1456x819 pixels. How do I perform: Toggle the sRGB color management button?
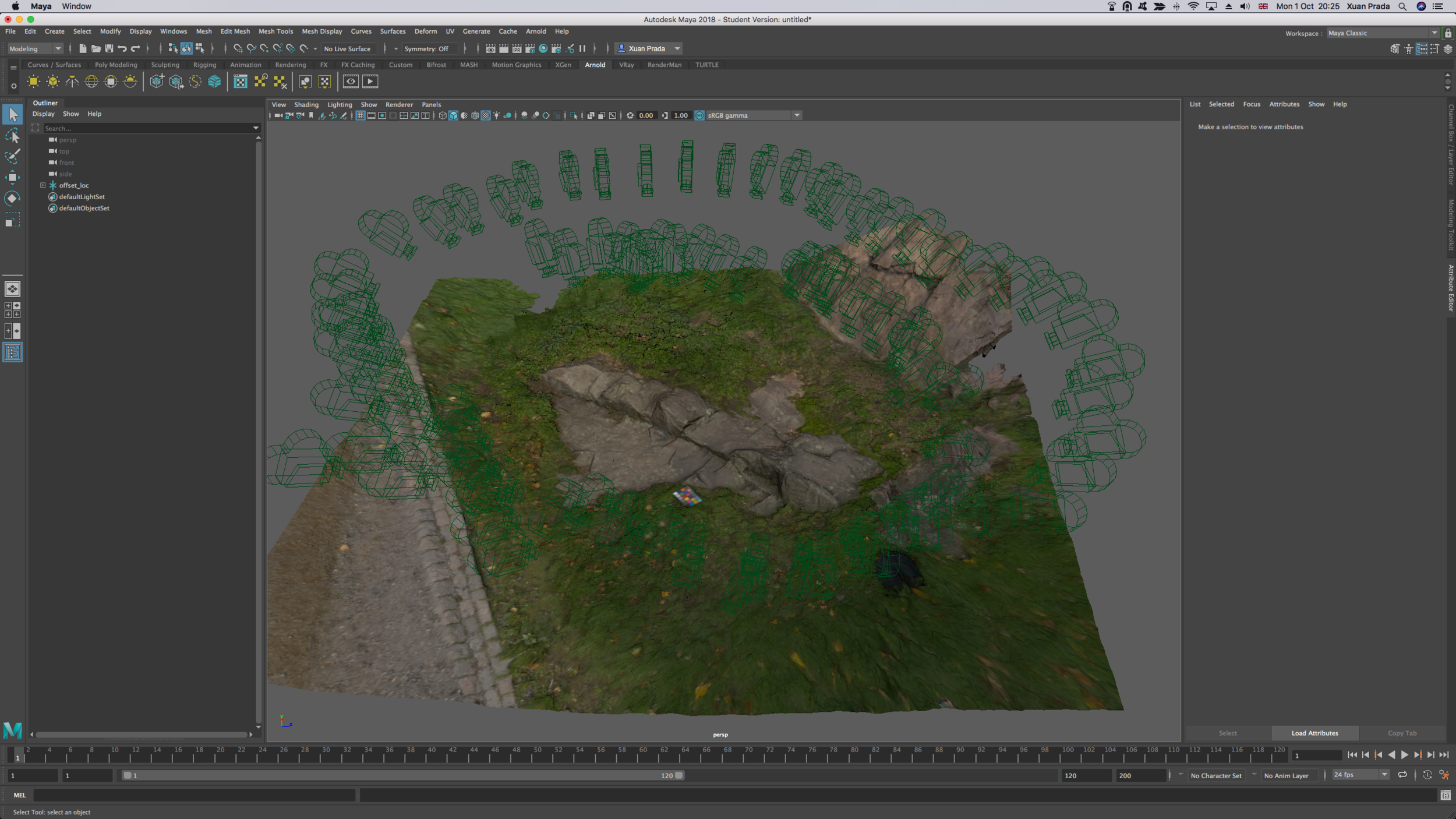(x=699, y=115)
